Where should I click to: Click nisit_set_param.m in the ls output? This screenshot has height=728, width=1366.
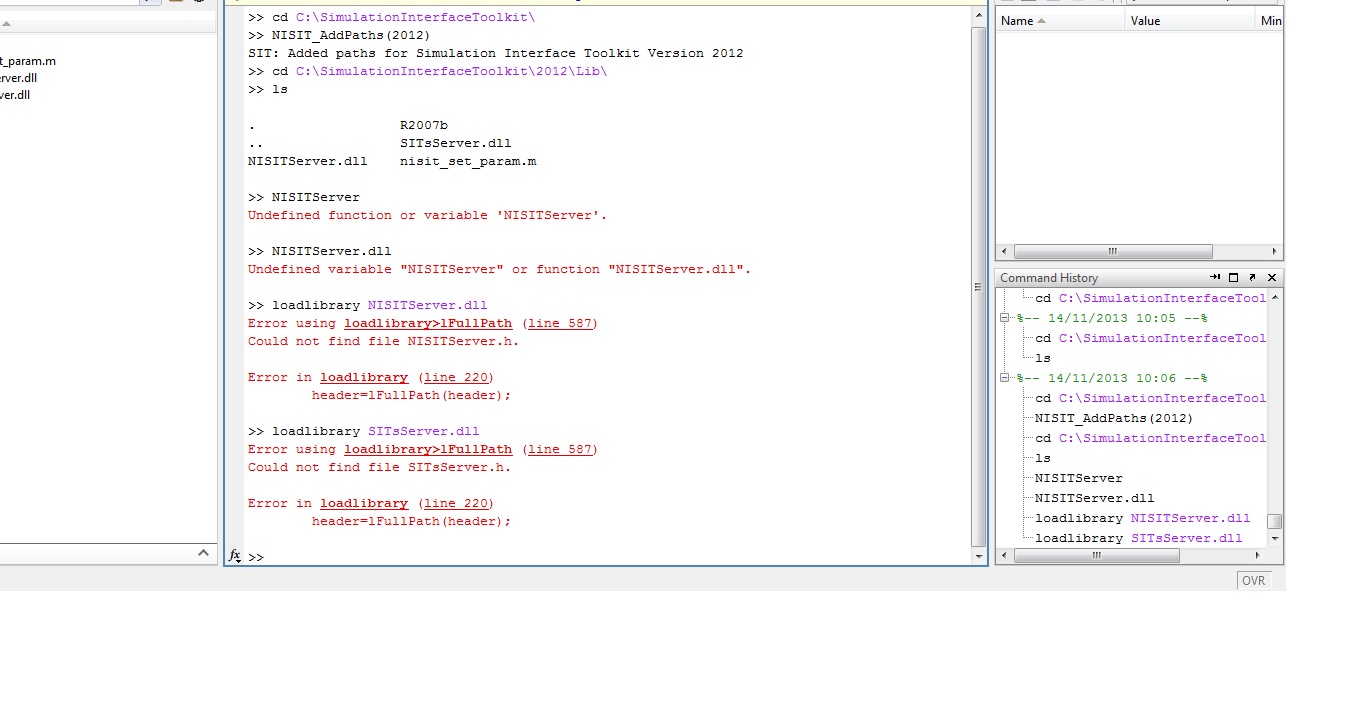(468, 162)
